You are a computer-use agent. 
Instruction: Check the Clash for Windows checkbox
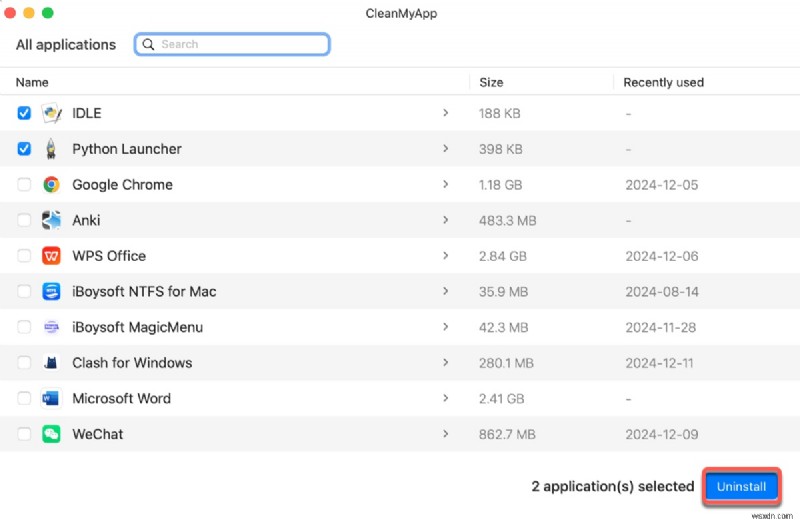point(24,363)
